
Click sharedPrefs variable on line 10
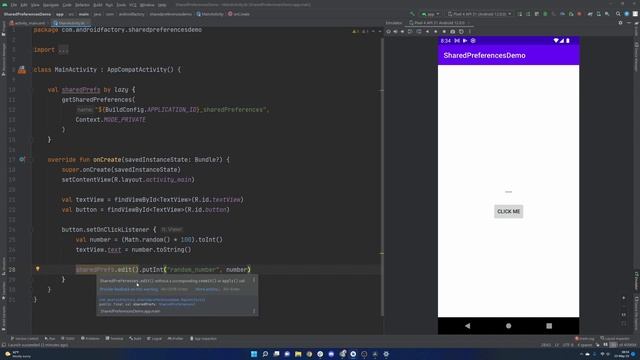point(81,90)
